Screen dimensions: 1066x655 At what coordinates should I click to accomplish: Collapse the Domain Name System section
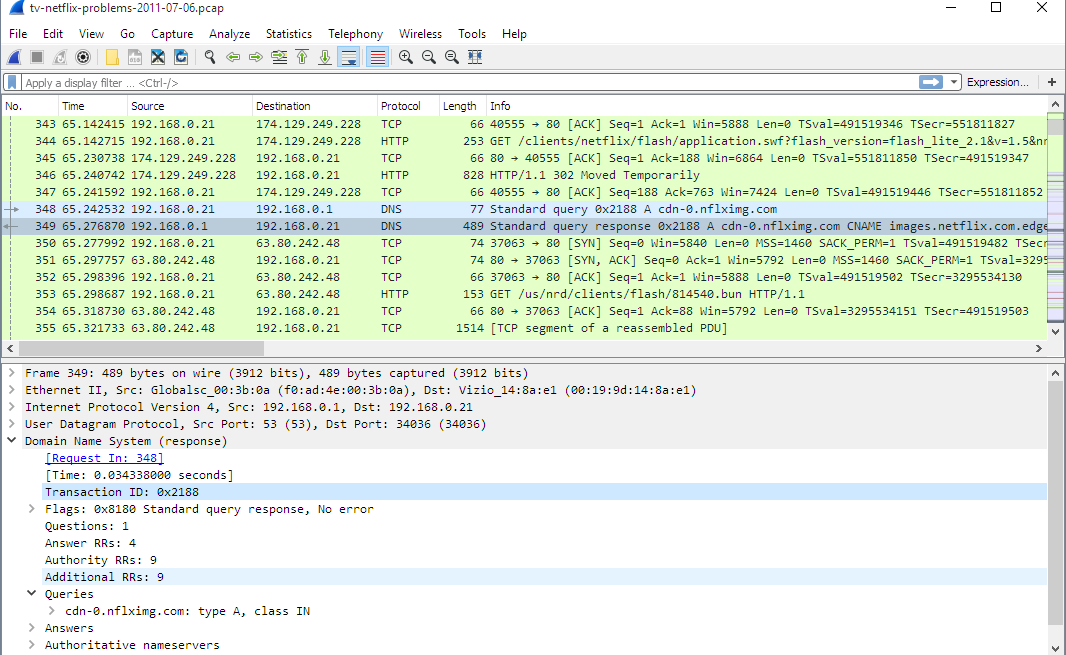point(12,441)
